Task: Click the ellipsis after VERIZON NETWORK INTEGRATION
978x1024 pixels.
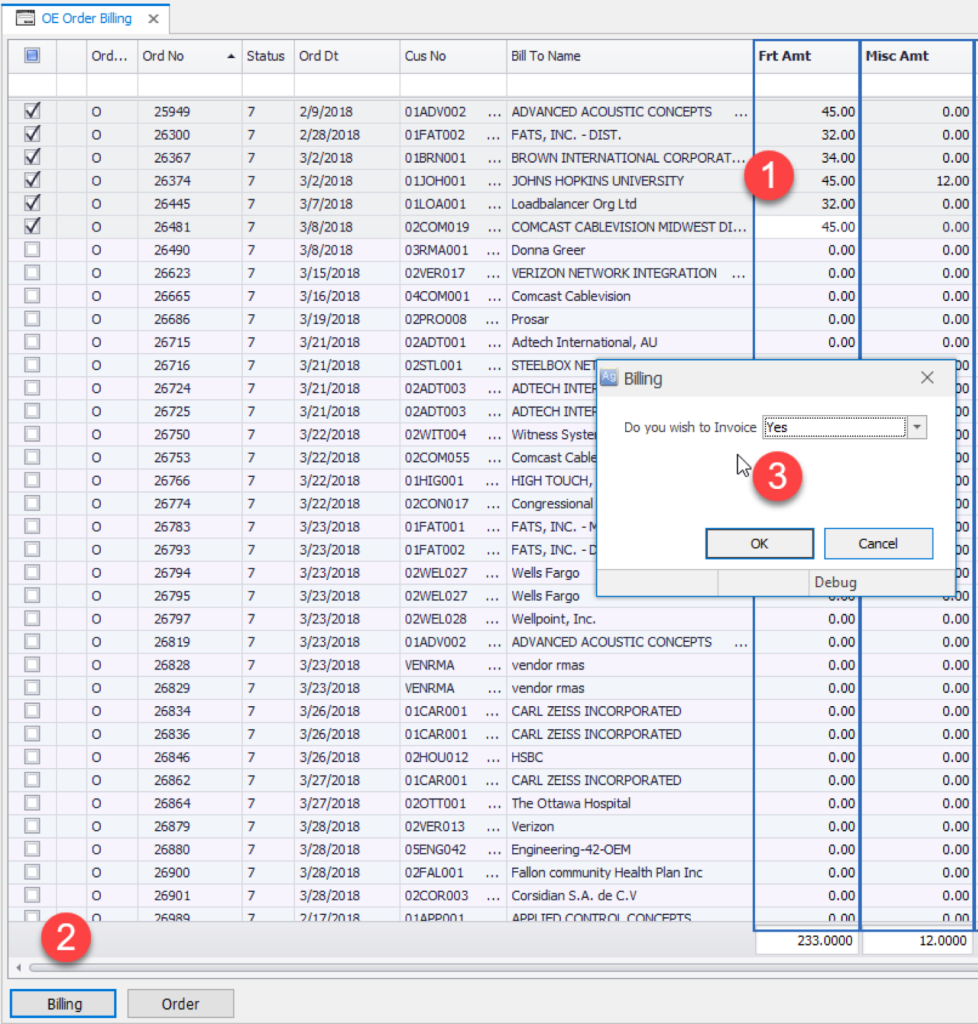Action: [741, 273]
